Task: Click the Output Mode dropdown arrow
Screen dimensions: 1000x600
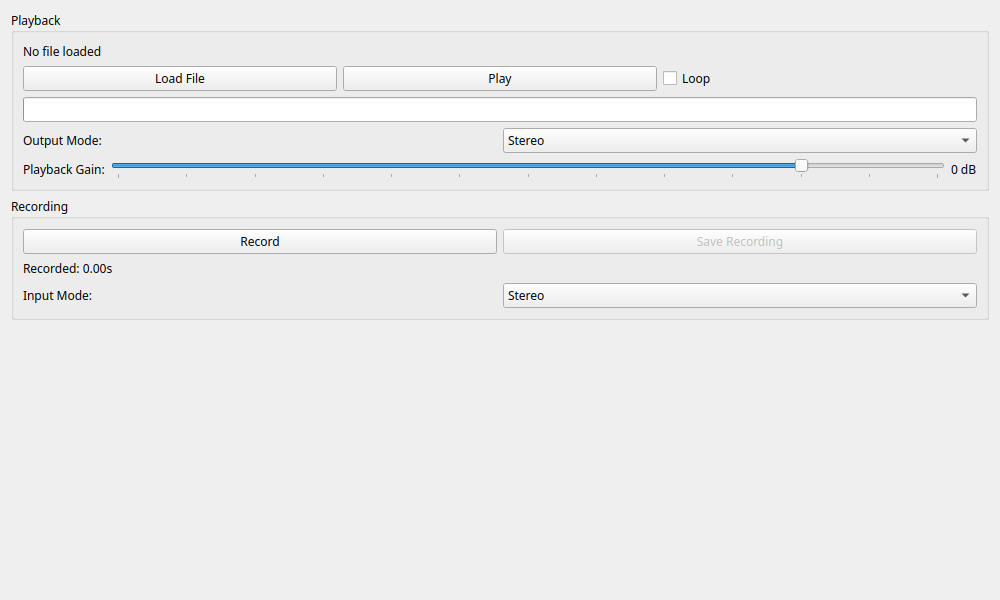Action: 965,141
